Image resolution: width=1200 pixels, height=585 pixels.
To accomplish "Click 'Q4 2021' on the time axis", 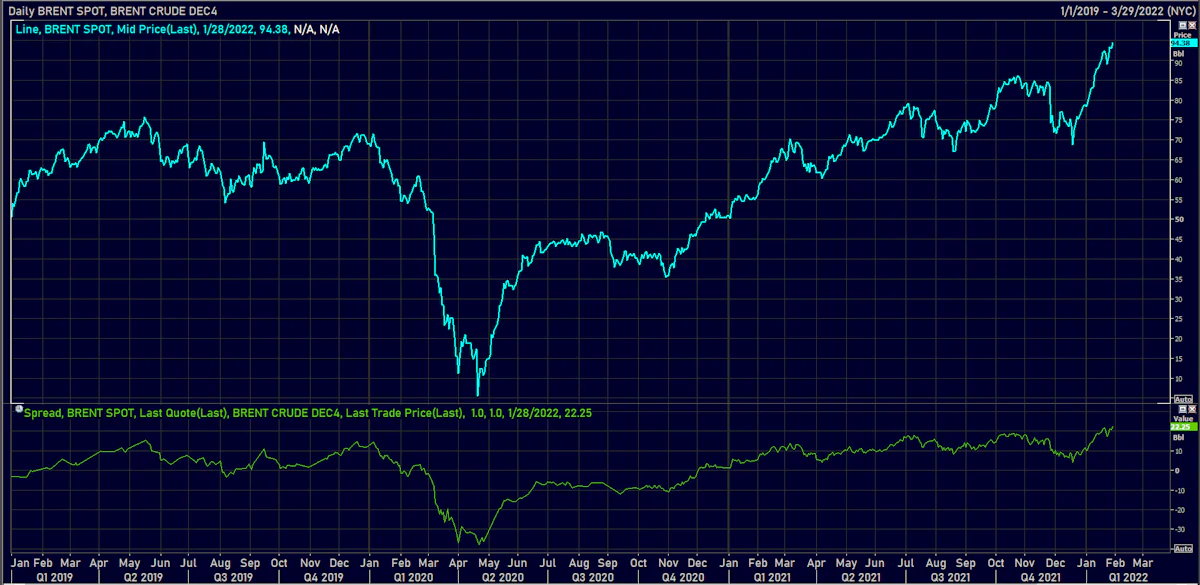I will click(x=1039, y=577).
